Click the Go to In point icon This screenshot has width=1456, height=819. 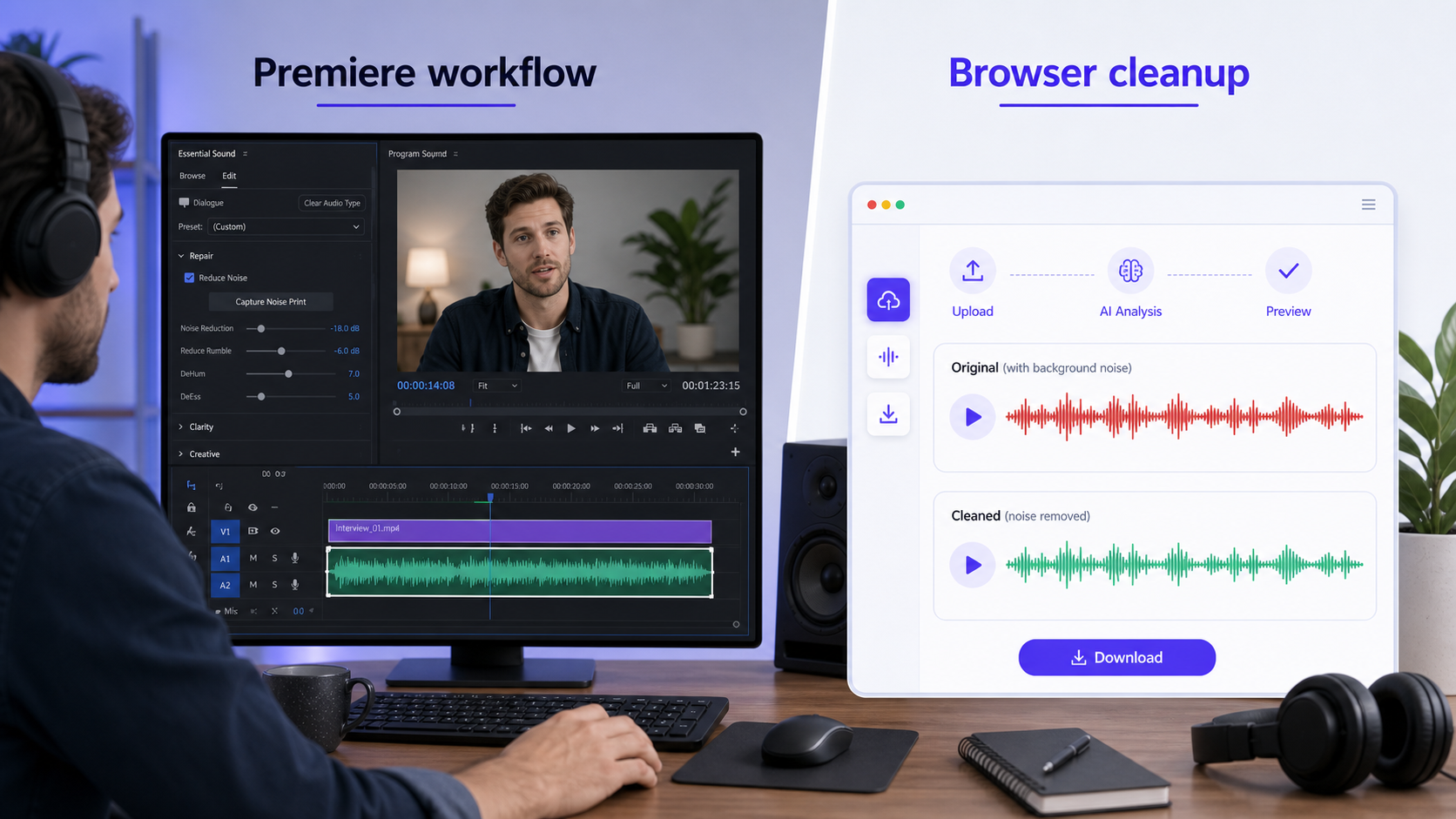(526, 428)
